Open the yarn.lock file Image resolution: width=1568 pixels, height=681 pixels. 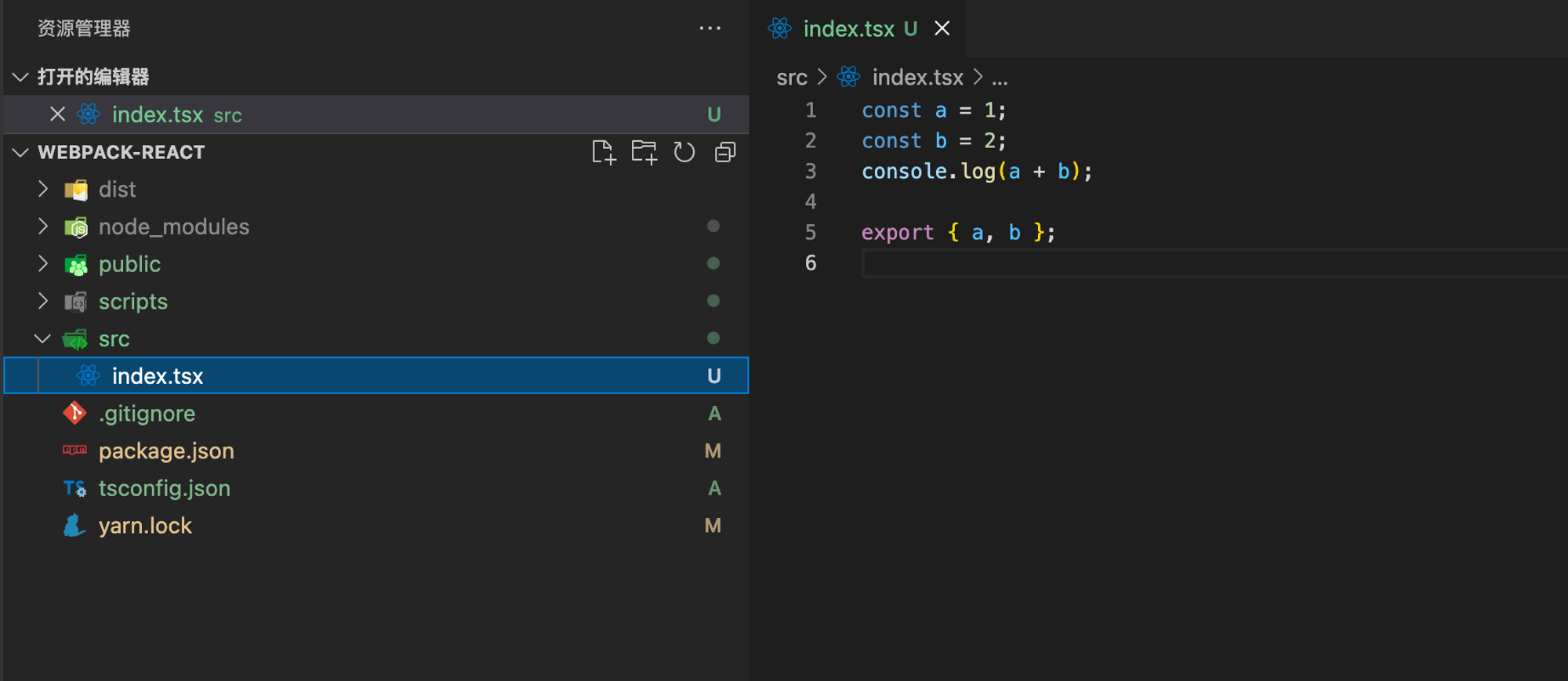(x=376, y=526)
